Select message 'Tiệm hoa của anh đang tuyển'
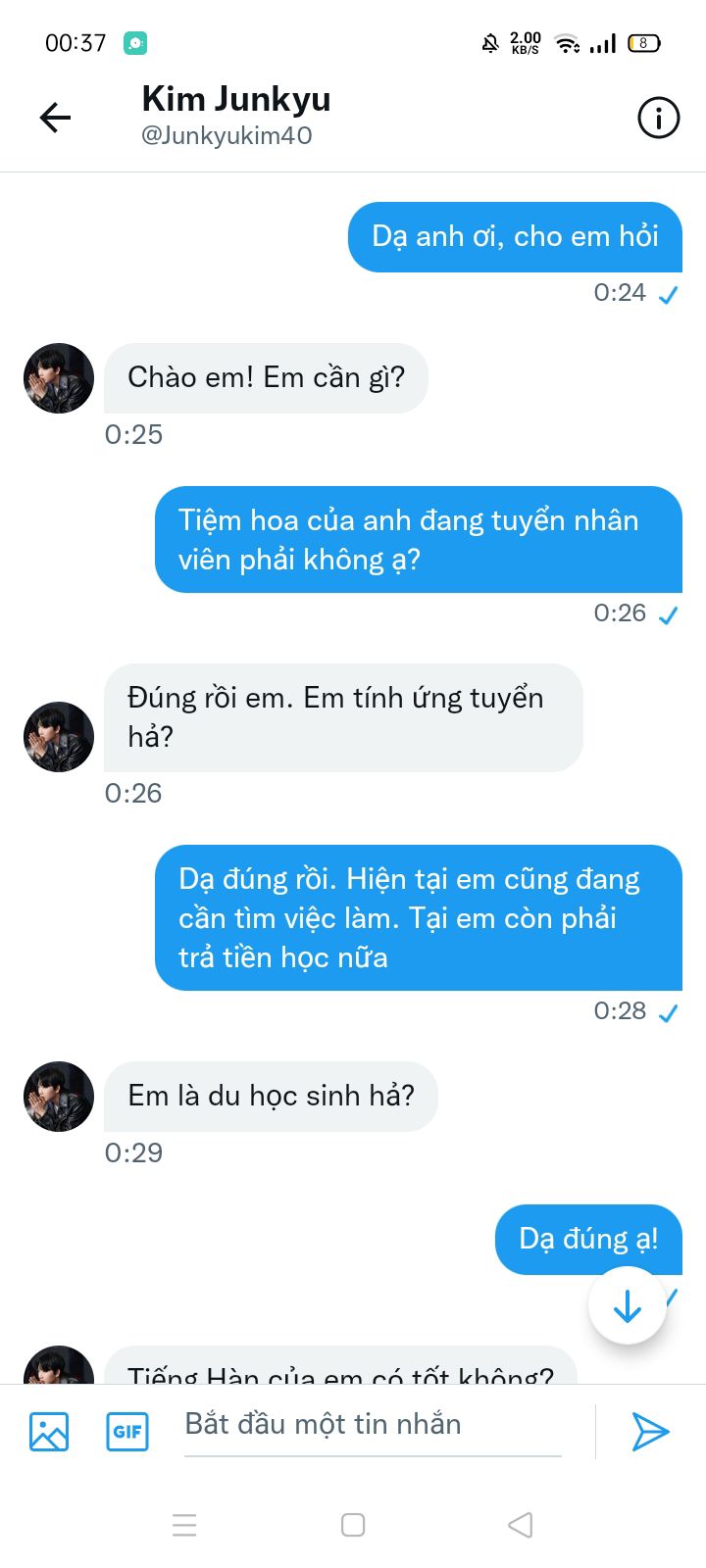Viewport: 706px width, 1568px height. pyautogui.click(x=418, y=539)
